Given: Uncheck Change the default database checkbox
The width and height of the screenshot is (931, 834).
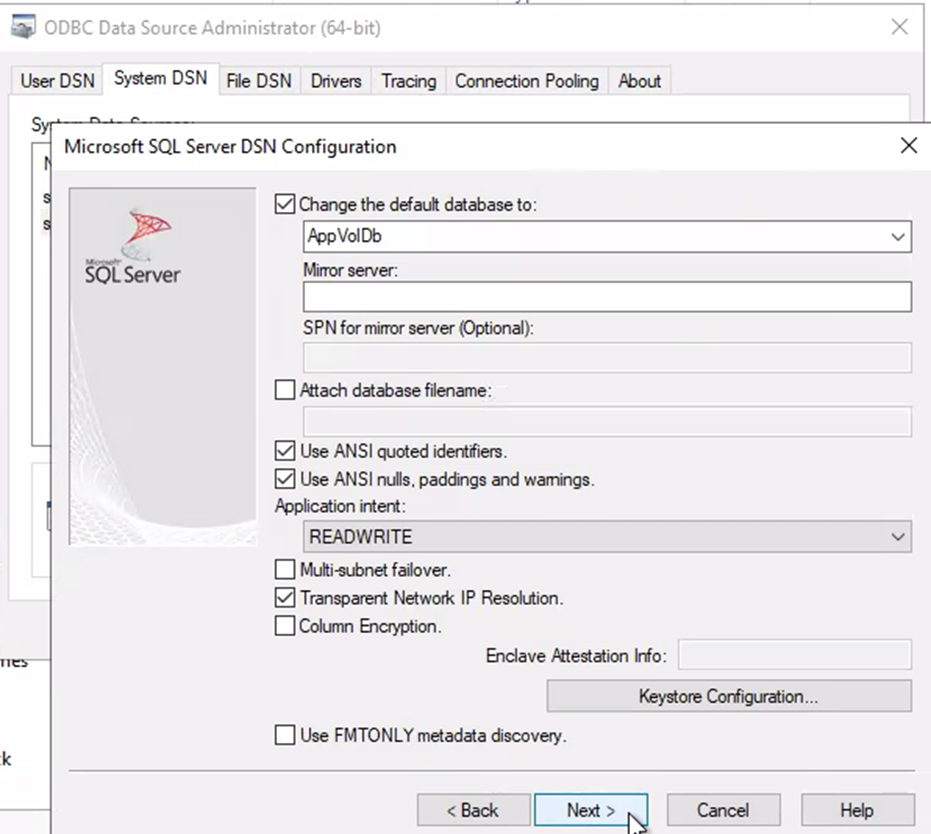Looking at the screenshot, I should click(x=286, y=204).
